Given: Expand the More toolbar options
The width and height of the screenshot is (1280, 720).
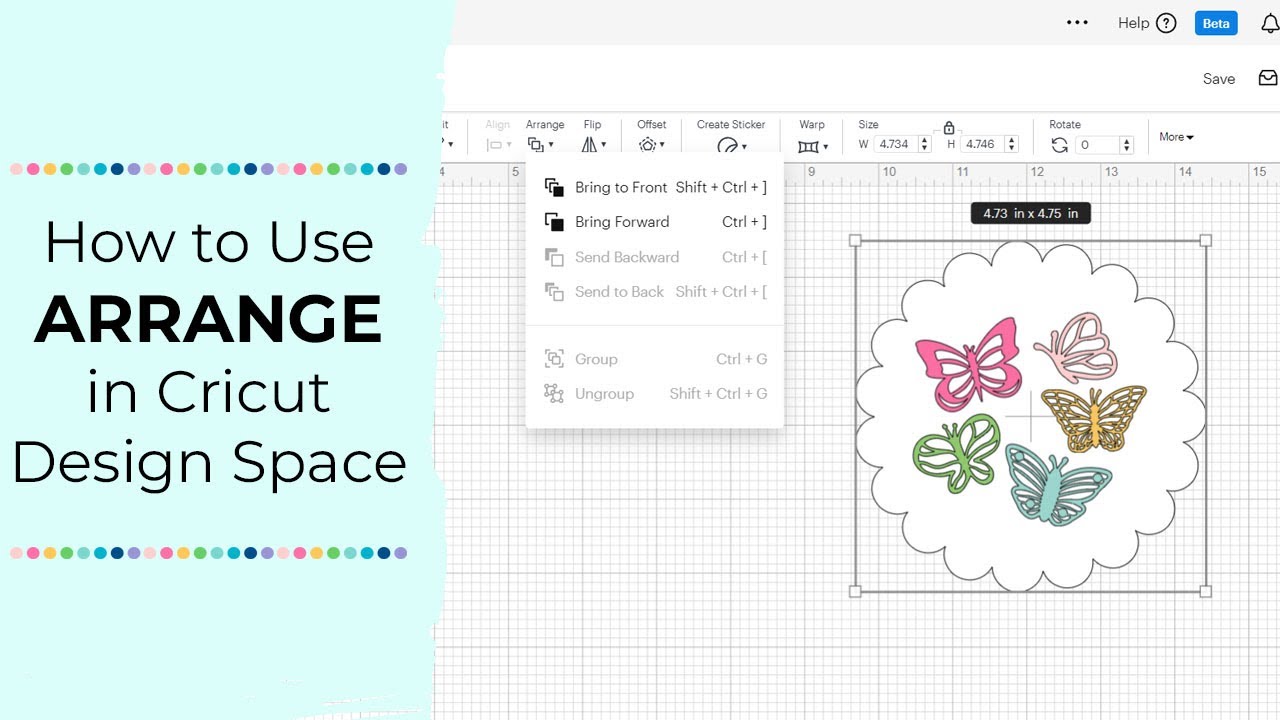Looking at the screenshot, I should click(1176, 137).
